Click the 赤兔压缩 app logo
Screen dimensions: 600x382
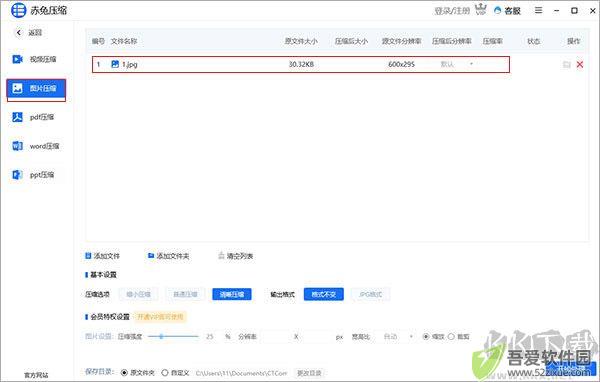click(18, 10)
